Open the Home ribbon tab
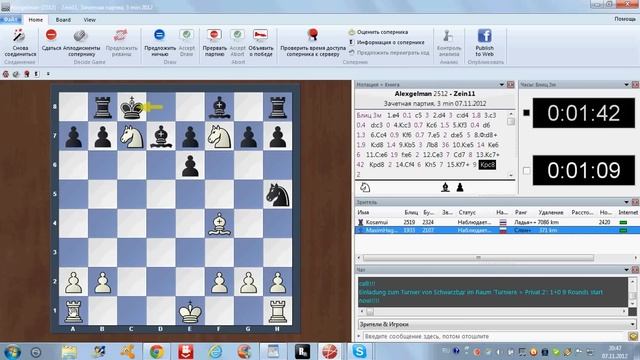Image resolution: width=640 pixels, height=360 pixels. coord(36,20)
